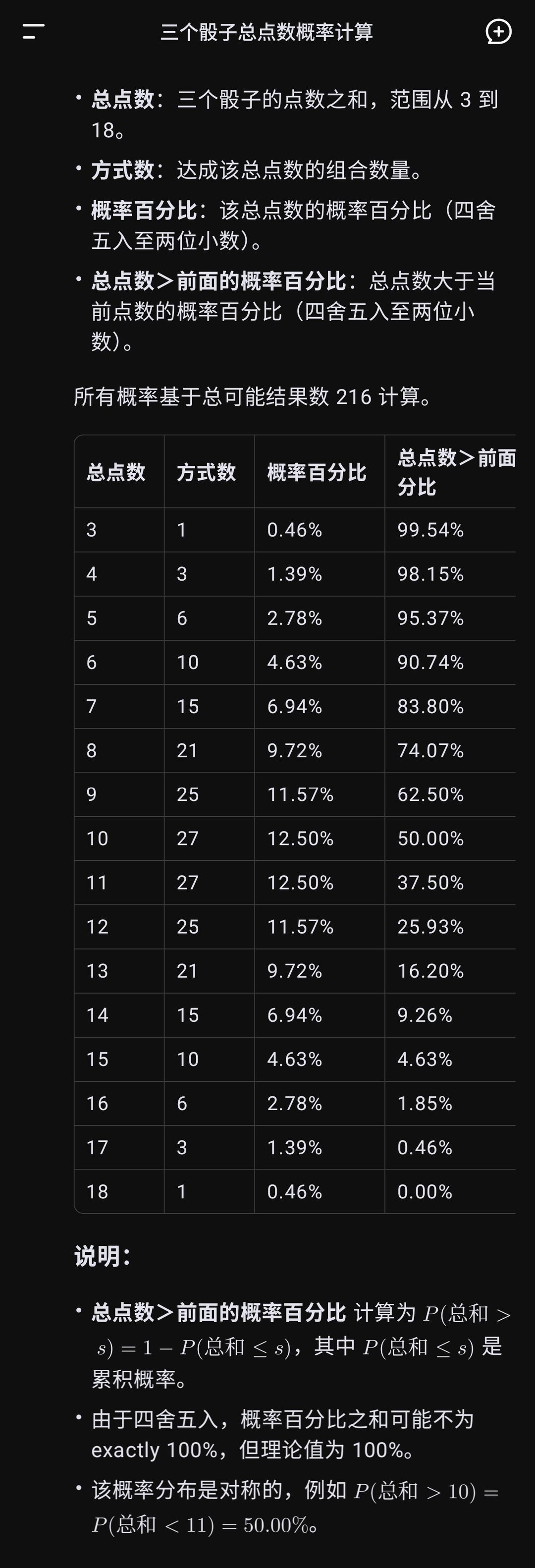The width and height of the screenshot is (535, 1568).
Task: Click the sentence mentioning 216 total outcomes
Action: (253, 397)
